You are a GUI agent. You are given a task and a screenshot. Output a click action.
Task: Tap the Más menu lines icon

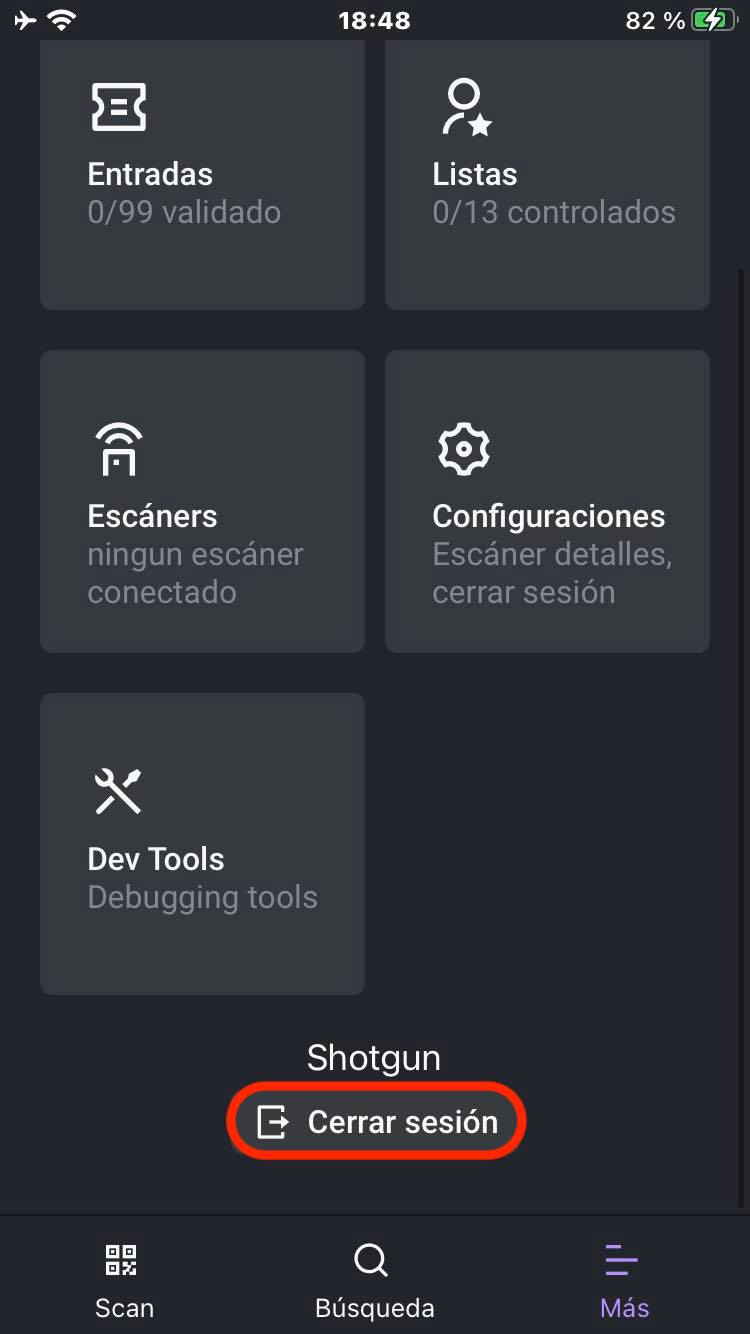pyautogui.click(x=622, y=1260)
